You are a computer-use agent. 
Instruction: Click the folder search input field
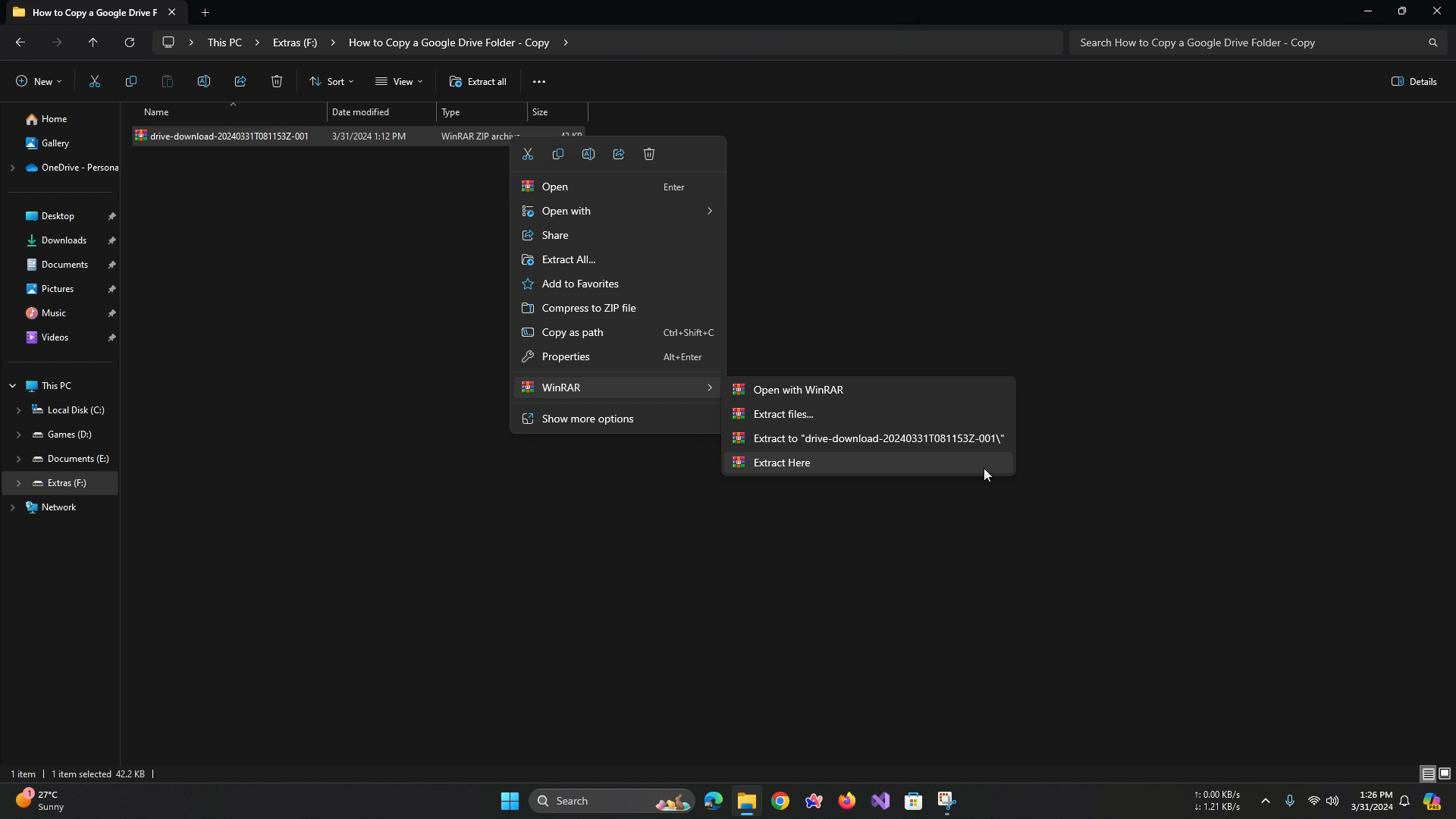click(x=1244, y=42)
